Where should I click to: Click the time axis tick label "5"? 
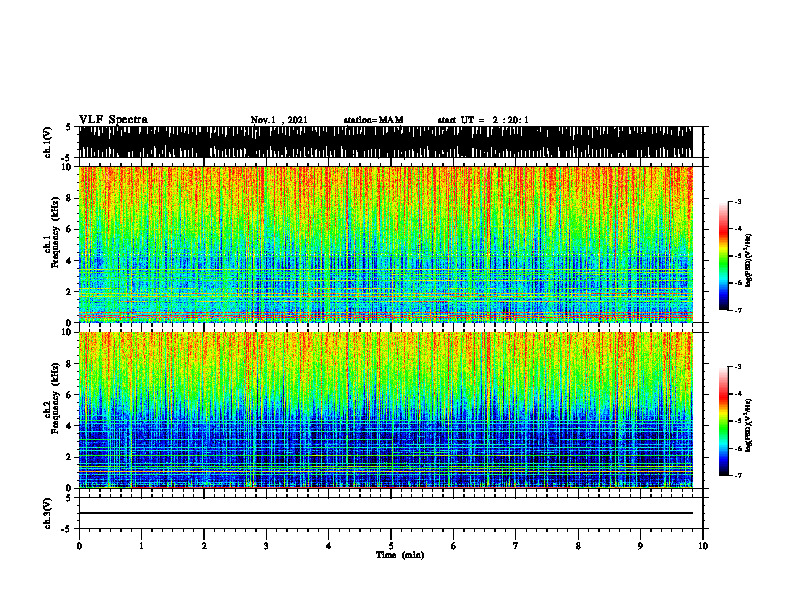tap(391, 546)
